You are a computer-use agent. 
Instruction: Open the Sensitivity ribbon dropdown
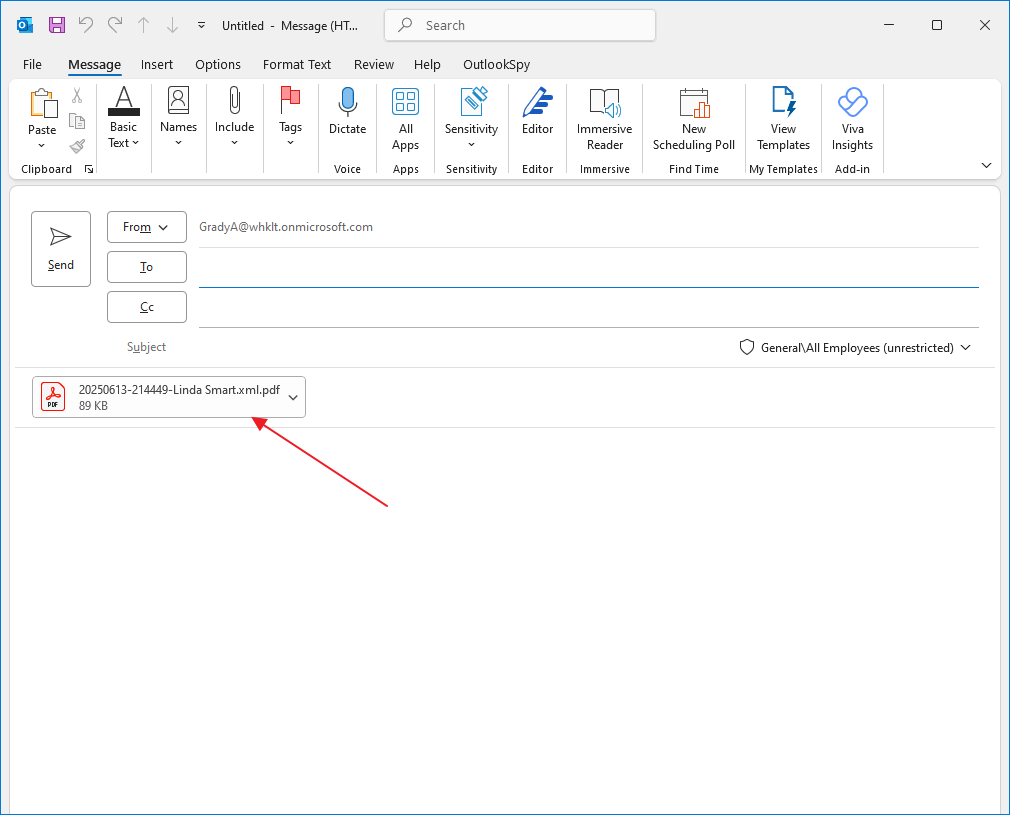point(472,119)
